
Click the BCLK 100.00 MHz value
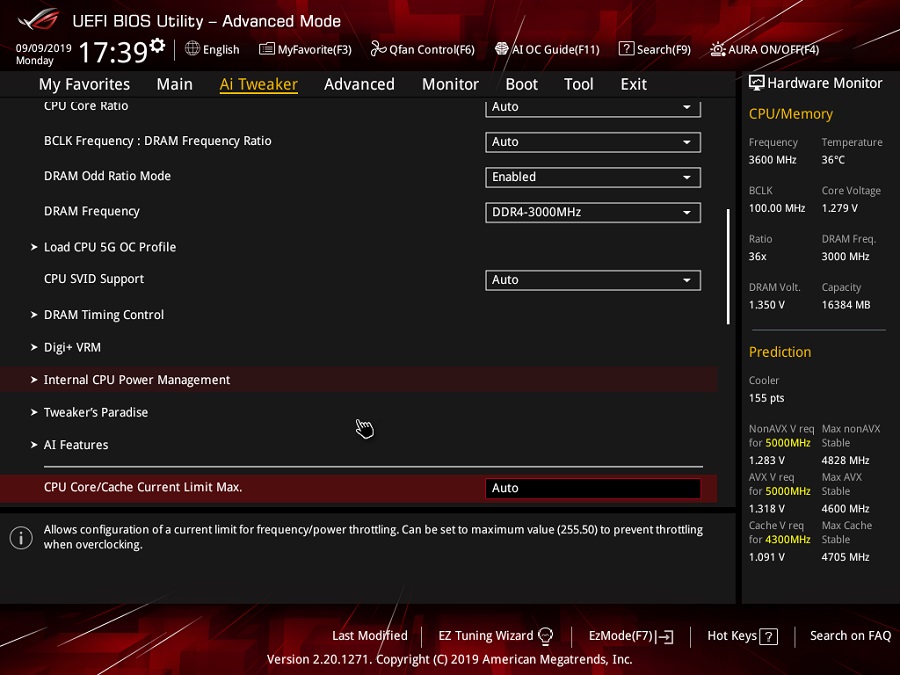(x=777, y=208)
